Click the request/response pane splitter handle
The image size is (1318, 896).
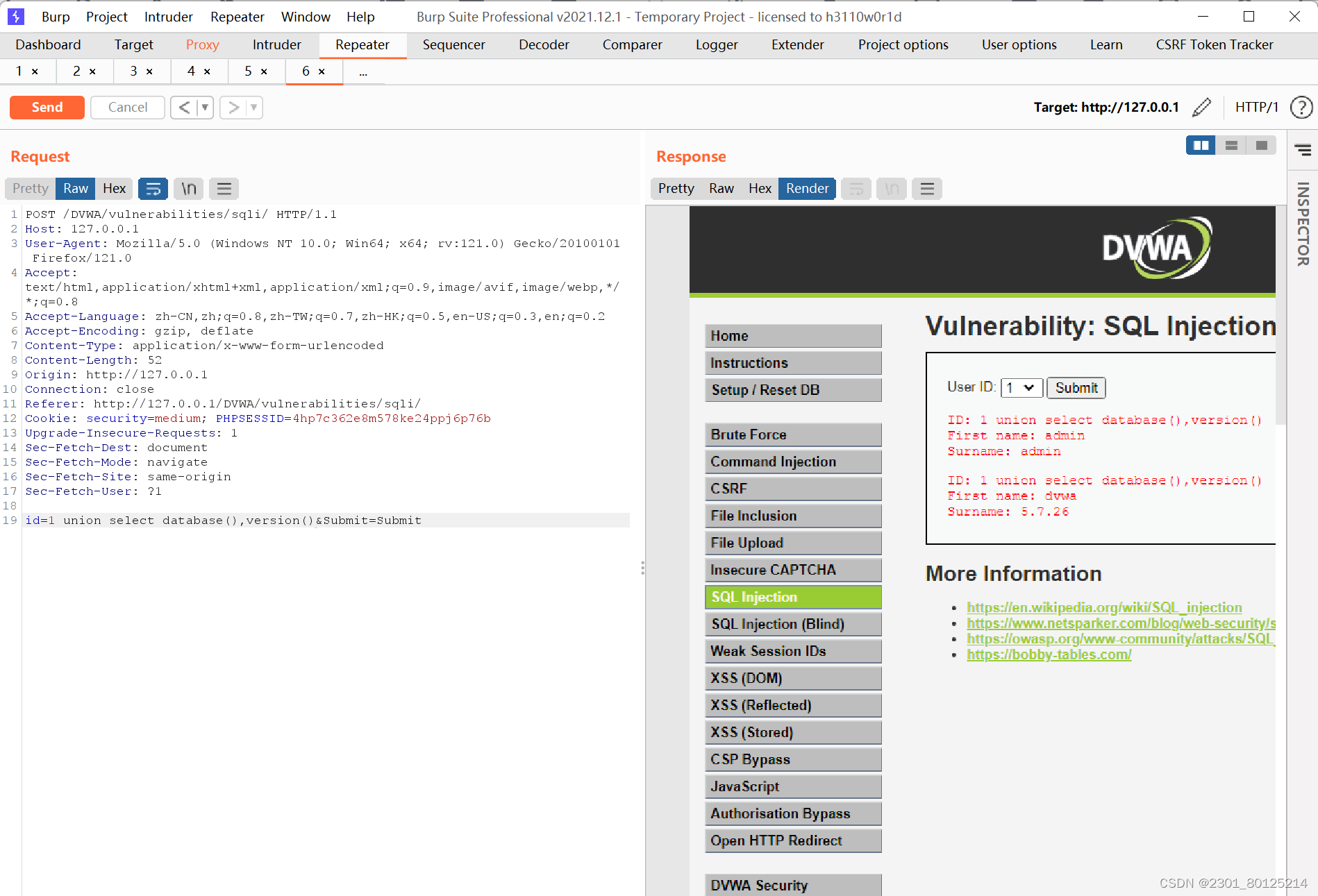point(642,568)
